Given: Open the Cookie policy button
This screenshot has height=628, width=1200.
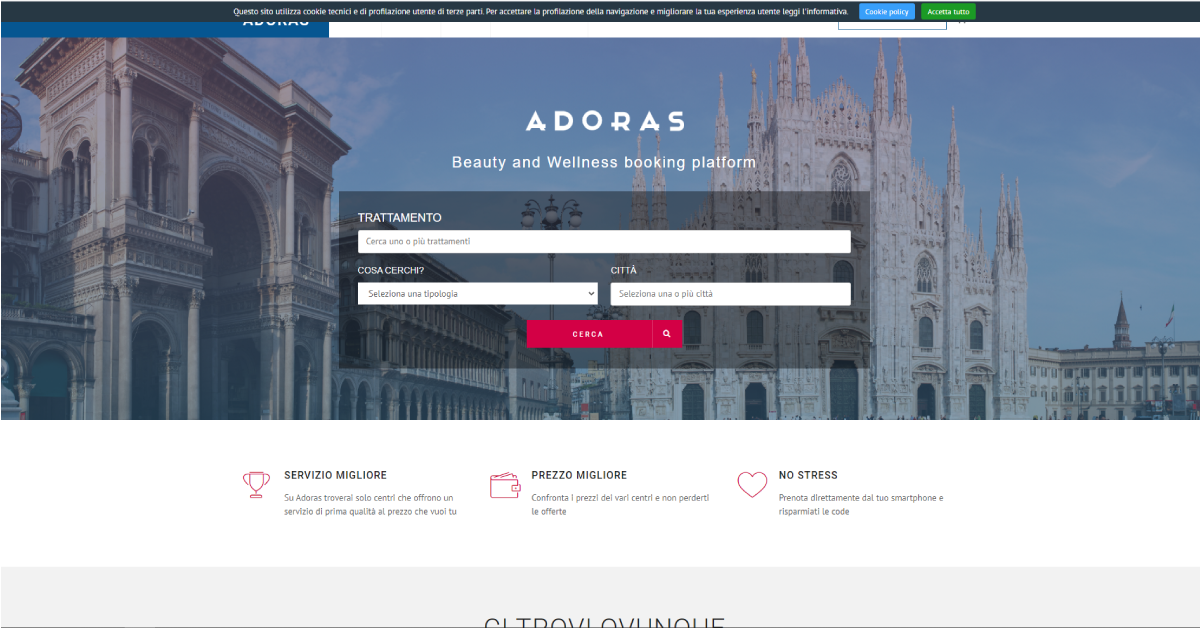Looking at the screenshot, I should (887, 12).
